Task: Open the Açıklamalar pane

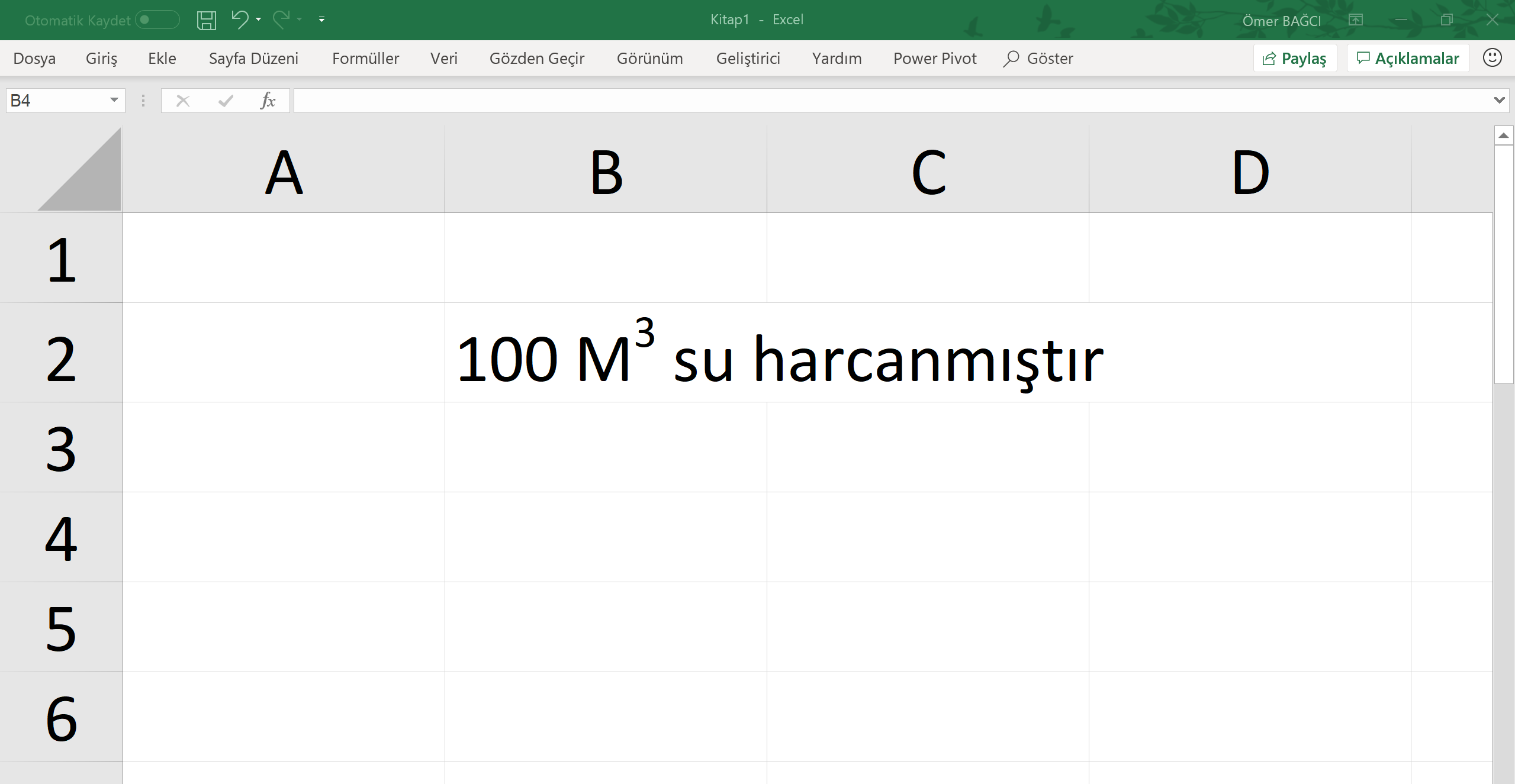Action: tap(1407, 57)
